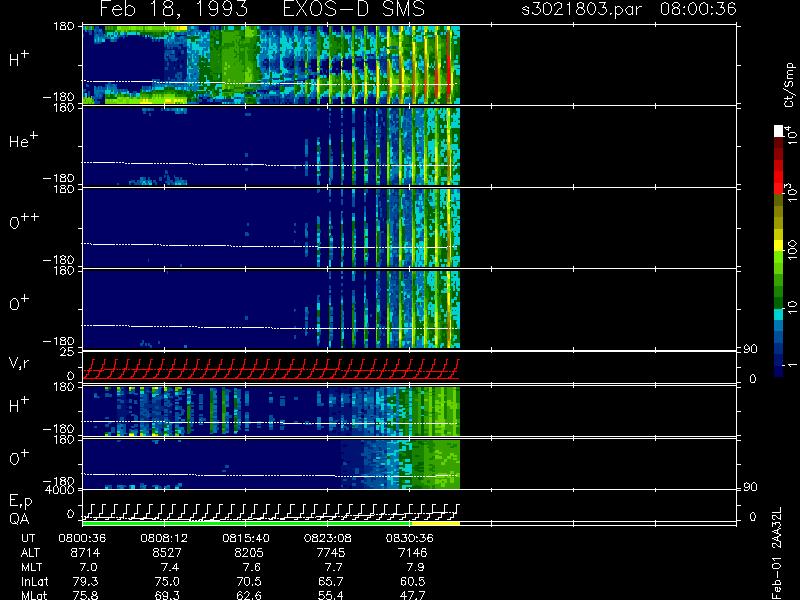The height and width of the screenshot is (600, 800).
Task: Select the InLat value "70.5"
Action: tap(249, 582)
